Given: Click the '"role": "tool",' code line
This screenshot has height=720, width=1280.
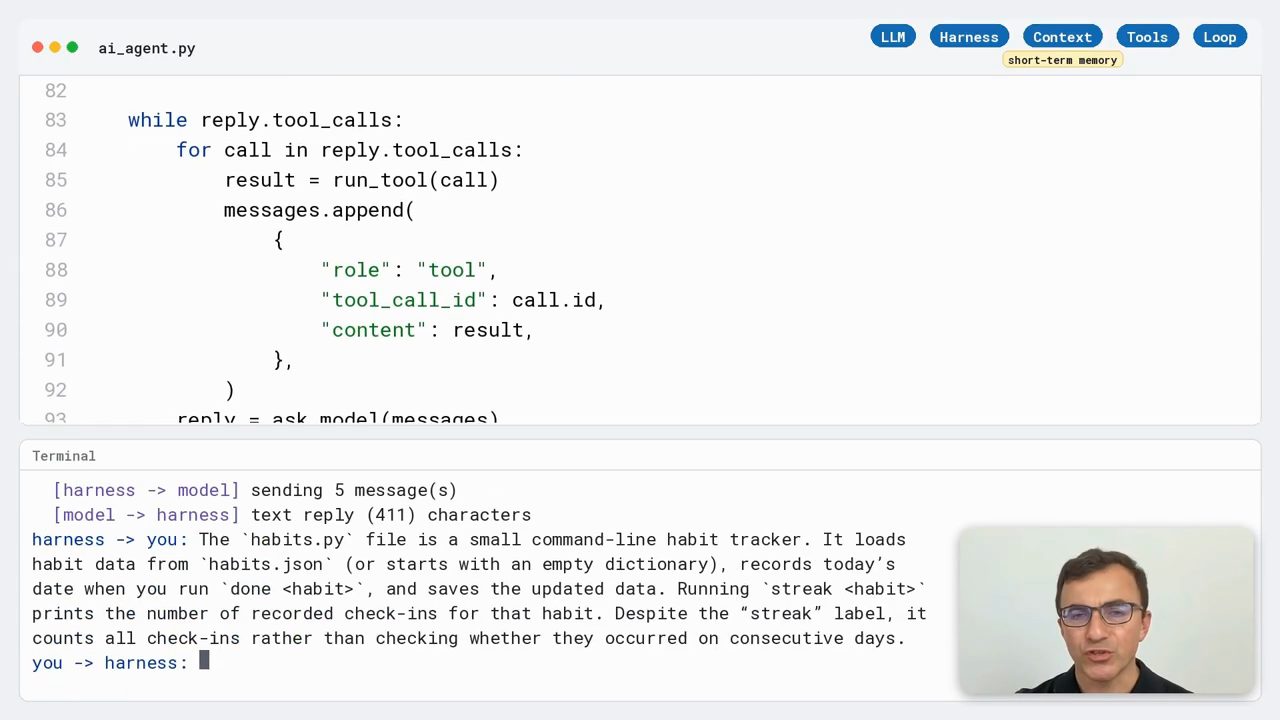Looking at the screenshot, I should (x=409, y=270).
